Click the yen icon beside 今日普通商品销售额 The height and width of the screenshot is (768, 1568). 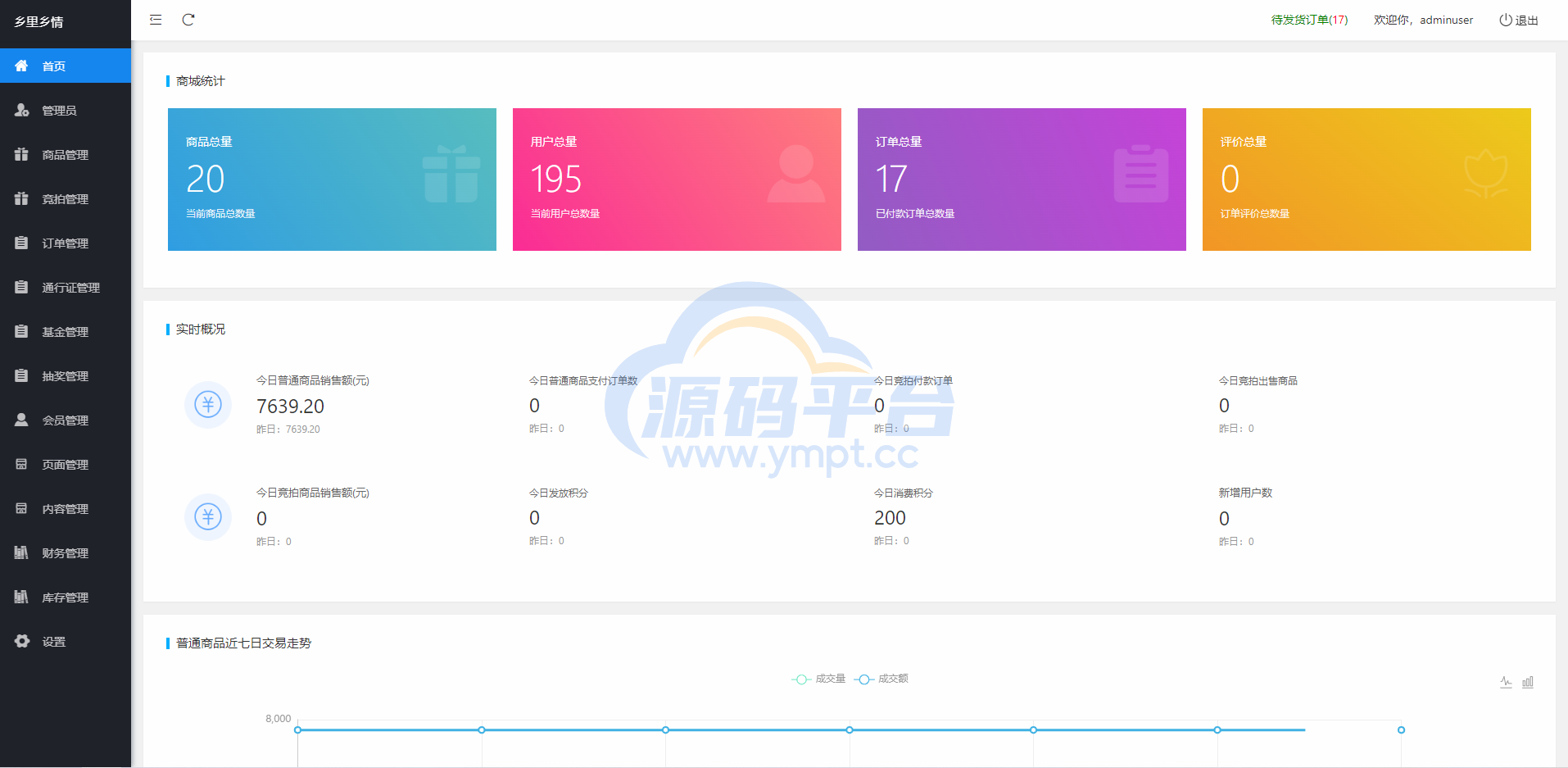tap(208, 404)
